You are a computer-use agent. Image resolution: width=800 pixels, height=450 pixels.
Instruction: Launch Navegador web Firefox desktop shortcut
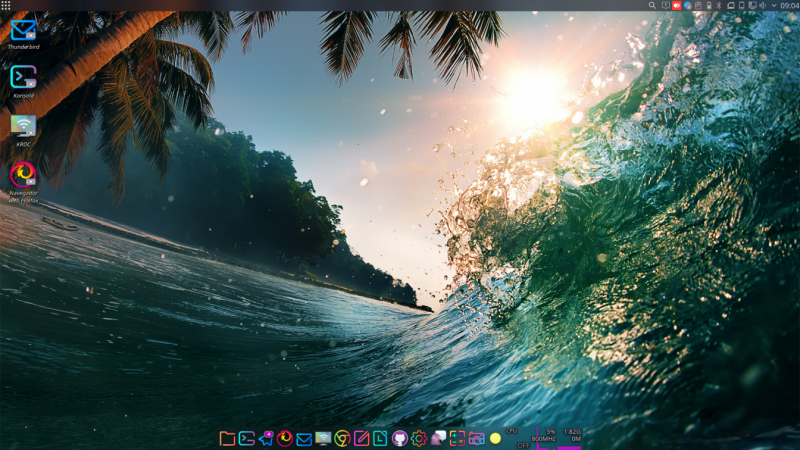(x=23, y=176)
